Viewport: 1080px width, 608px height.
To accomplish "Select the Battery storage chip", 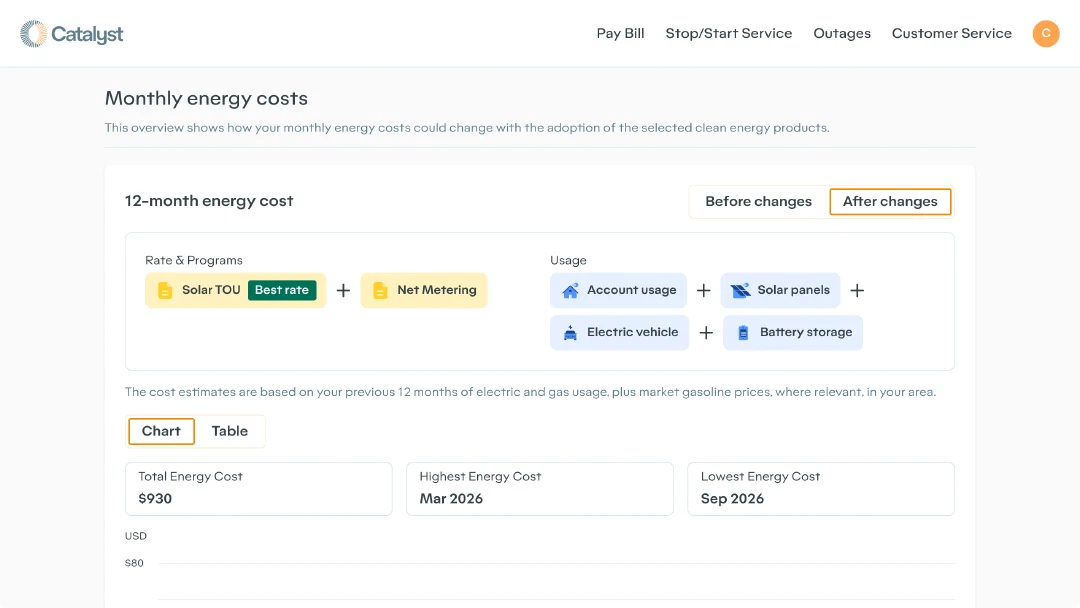I will coord(793,333).
